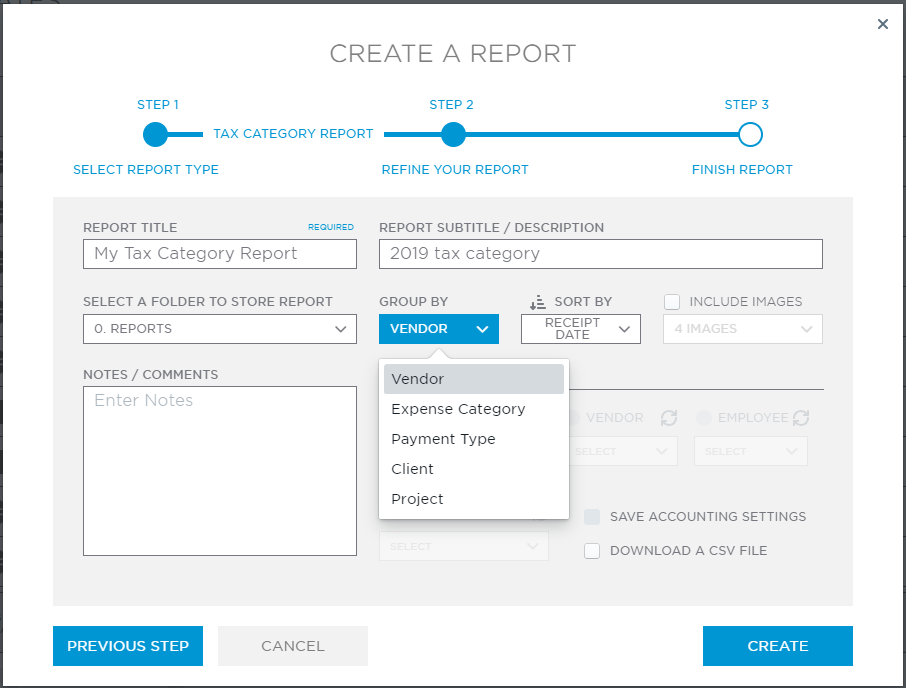Open the Receipt Date sort dropdown
This screenshot has width=906, height=688.
click(x=580, y=329)
